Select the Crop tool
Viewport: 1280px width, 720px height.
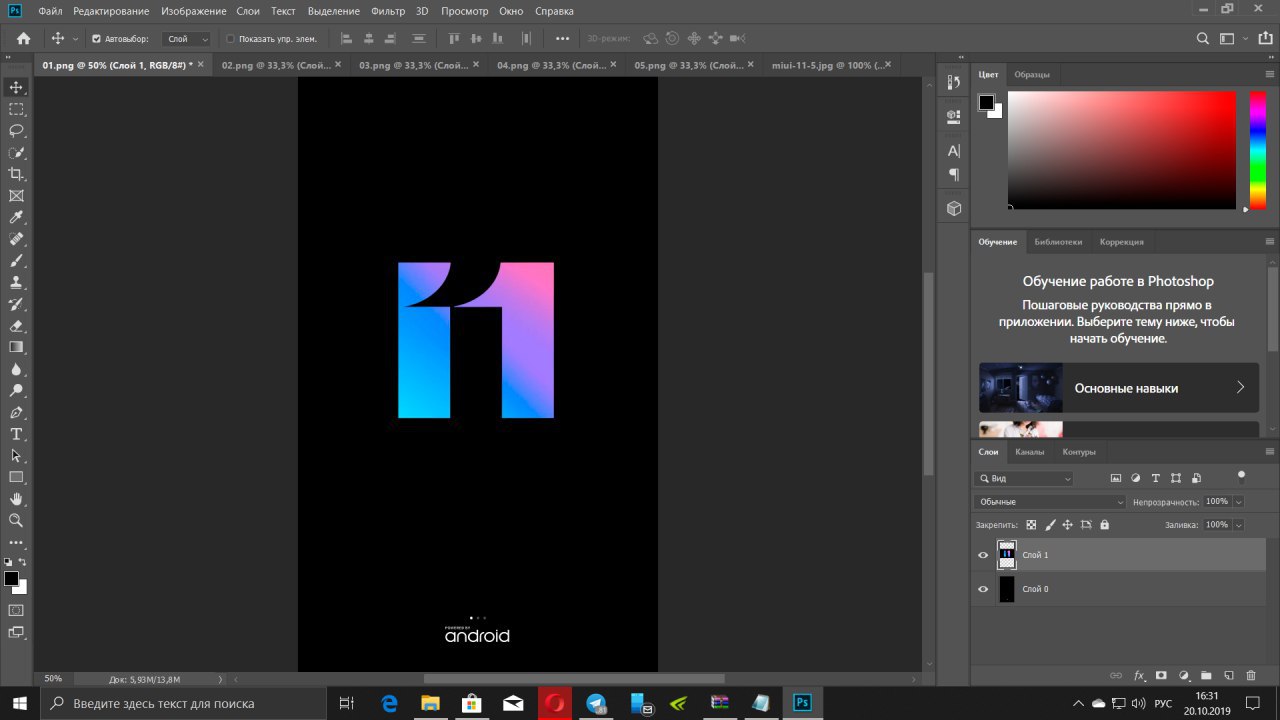[x=16, y=174]
